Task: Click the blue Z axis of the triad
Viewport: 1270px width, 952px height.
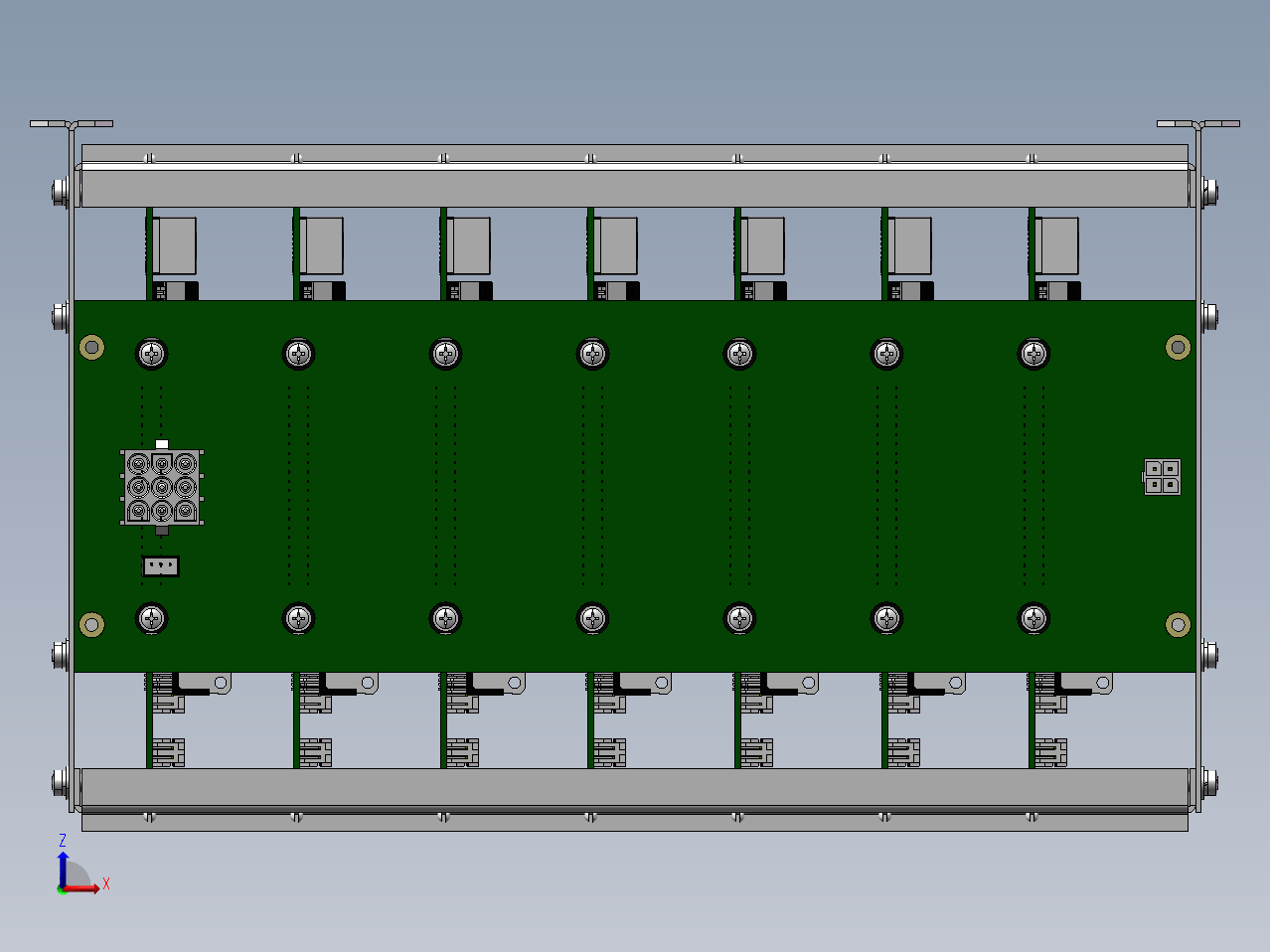Action: click(x=63, y=868)
